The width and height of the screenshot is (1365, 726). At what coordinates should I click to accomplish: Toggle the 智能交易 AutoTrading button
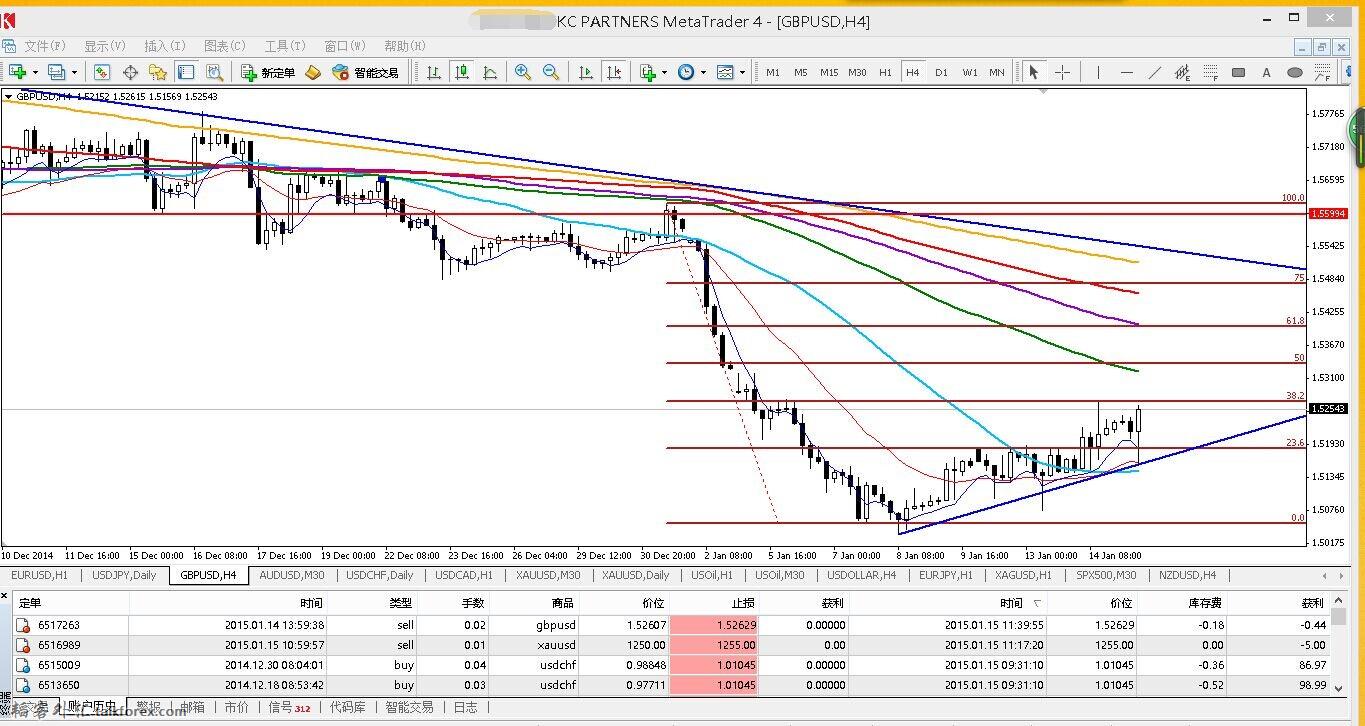(x=365, y=72)
